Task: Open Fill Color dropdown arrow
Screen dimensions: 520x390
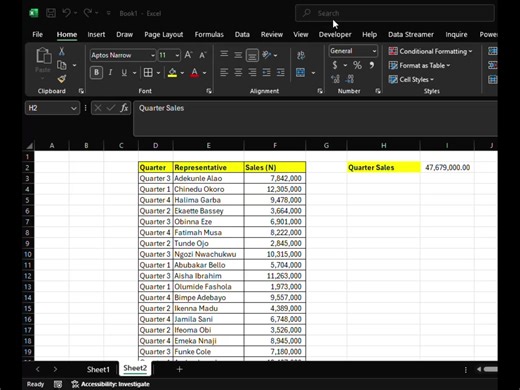Action: point(182,73)
